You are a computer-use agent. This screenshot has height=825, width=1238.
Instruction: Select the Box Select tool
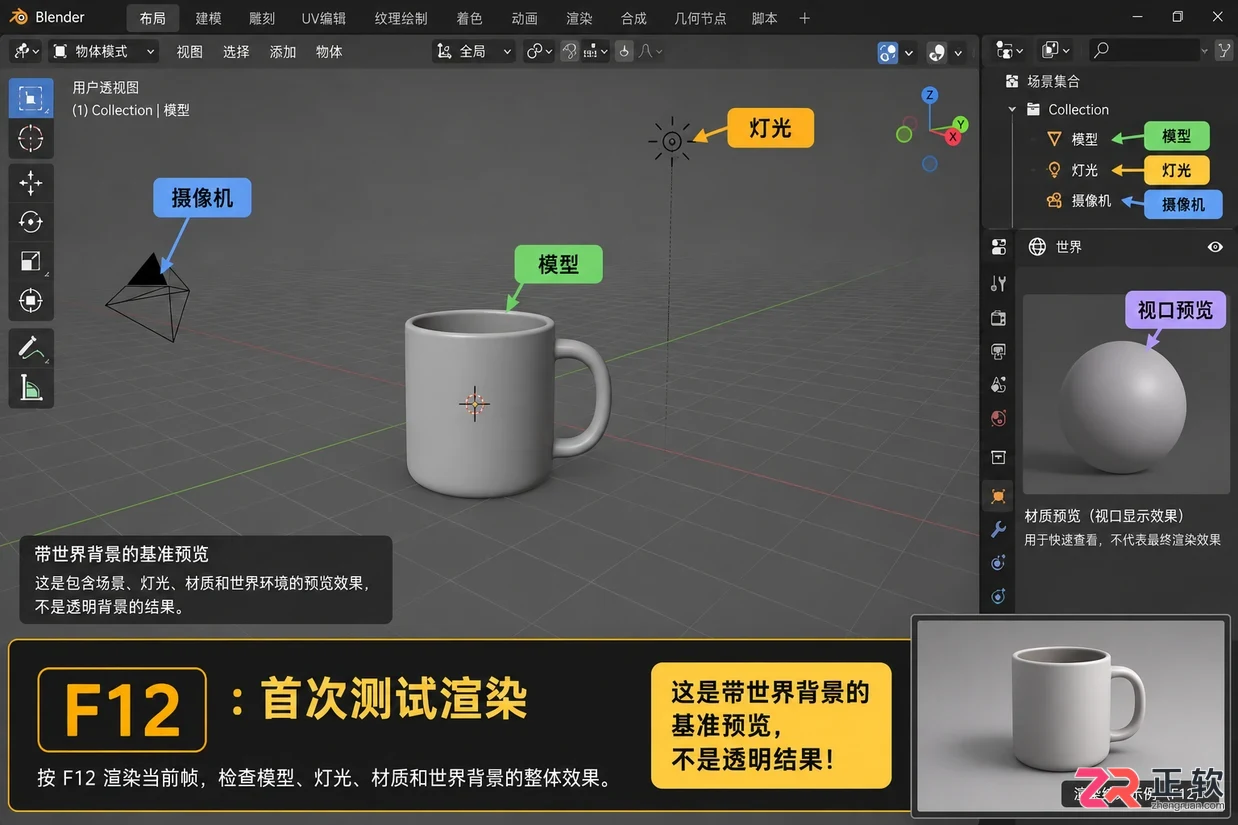pos(31,98)
